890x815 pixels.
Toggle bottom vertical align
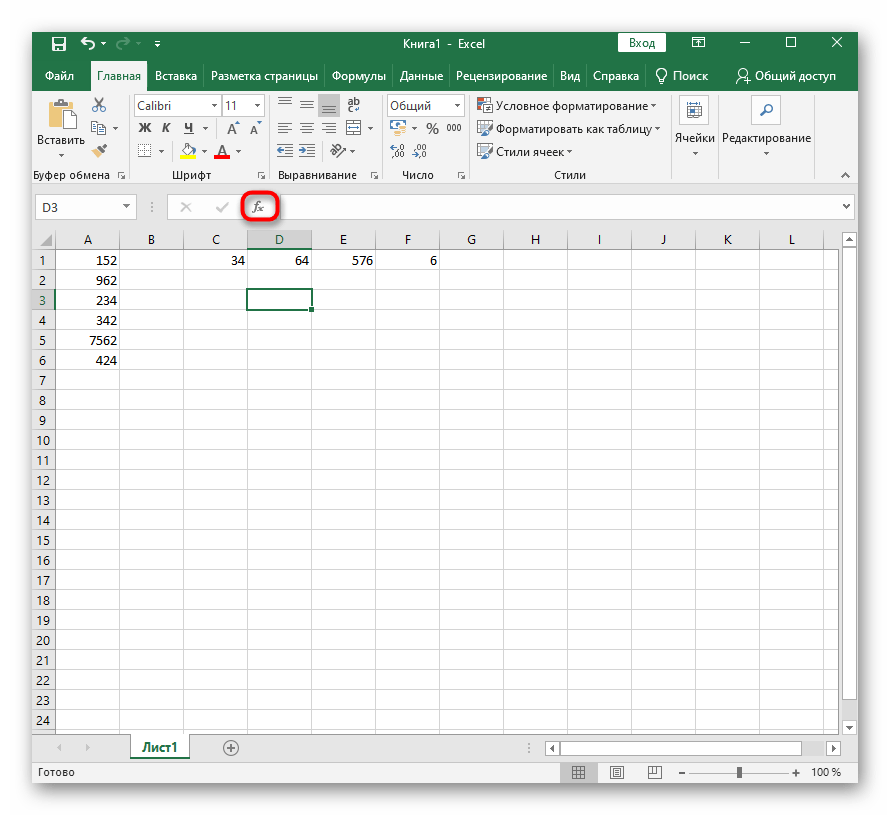(x=329, y=104)
